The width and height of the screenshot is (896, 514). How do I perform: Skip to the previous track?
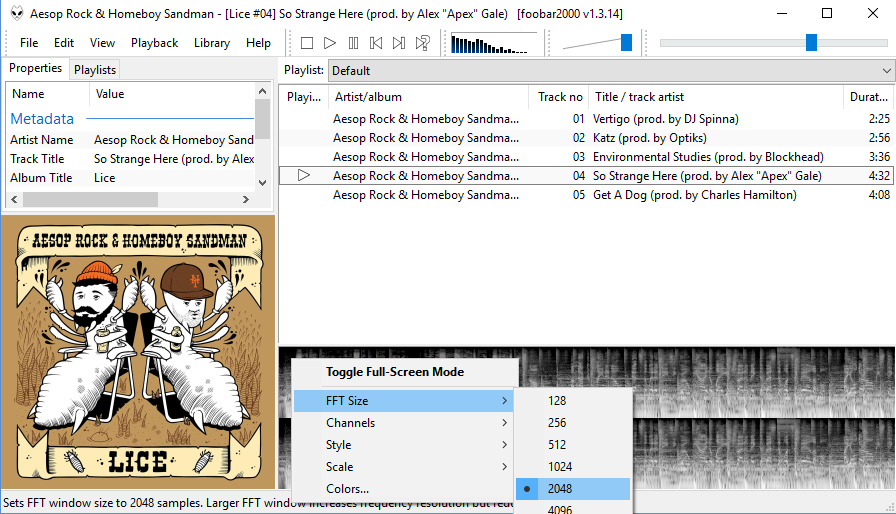coord(376,43)
